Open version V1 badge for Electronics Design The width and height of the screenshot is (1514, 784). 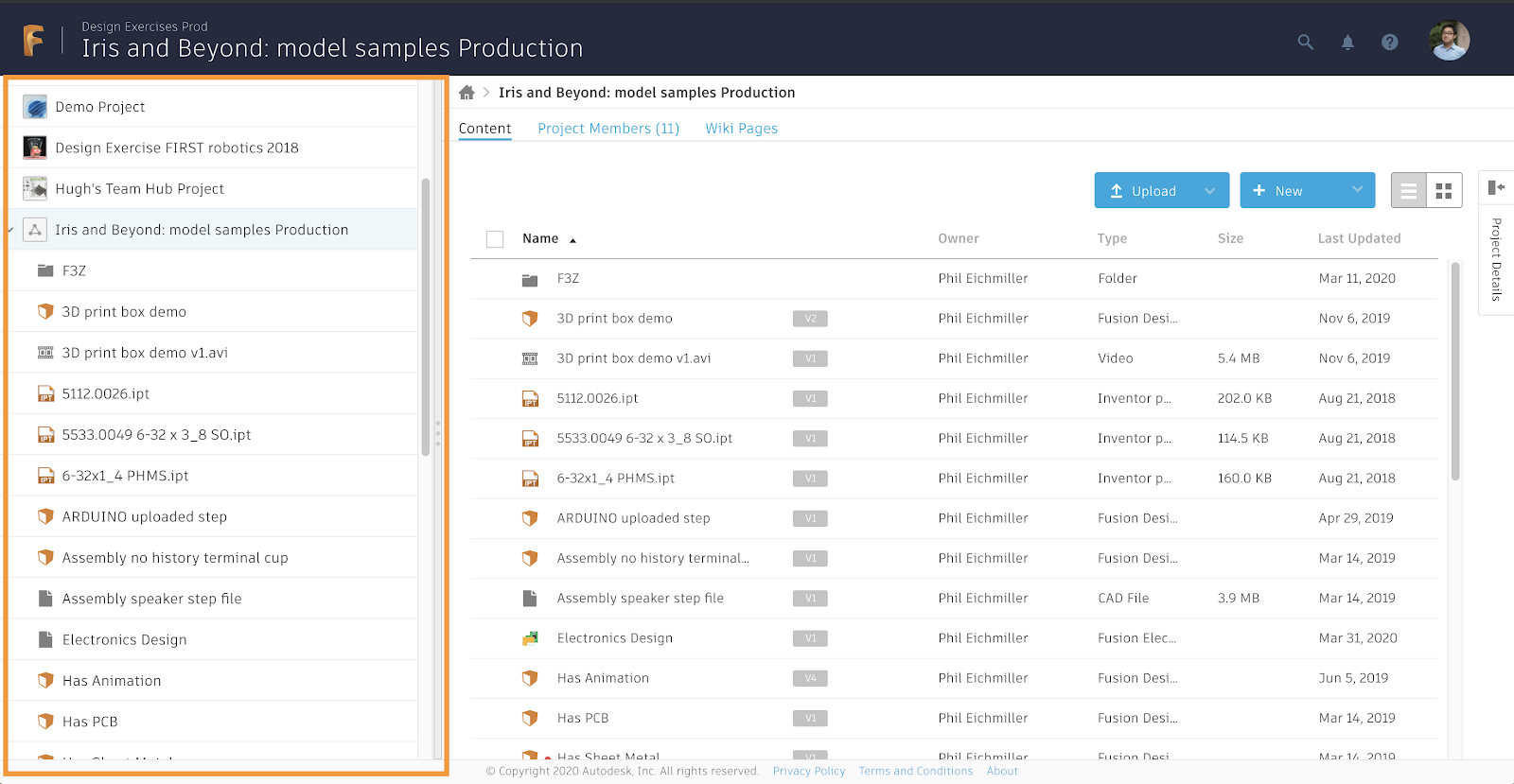(x=810, y=638)
